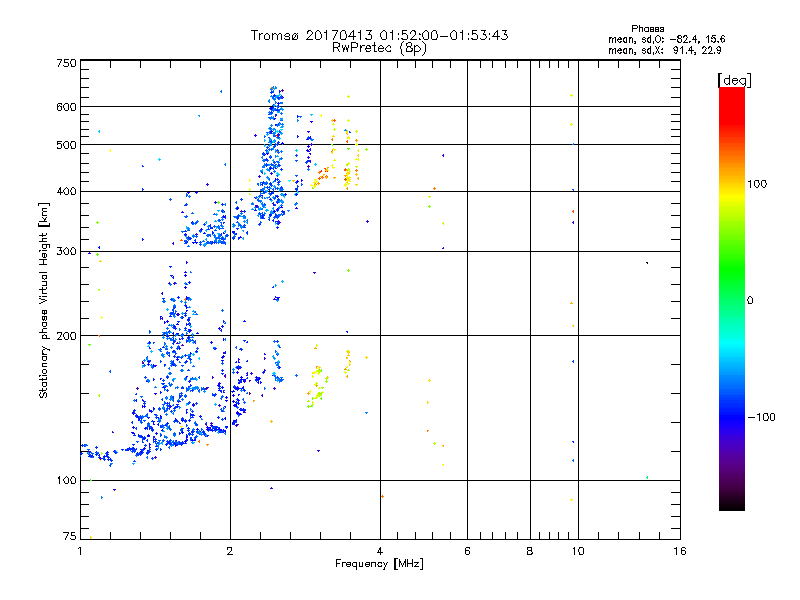Click the y-axis tick label '100'
The image size is (800, 600).
pyautogui.click(x=67, y=480)
